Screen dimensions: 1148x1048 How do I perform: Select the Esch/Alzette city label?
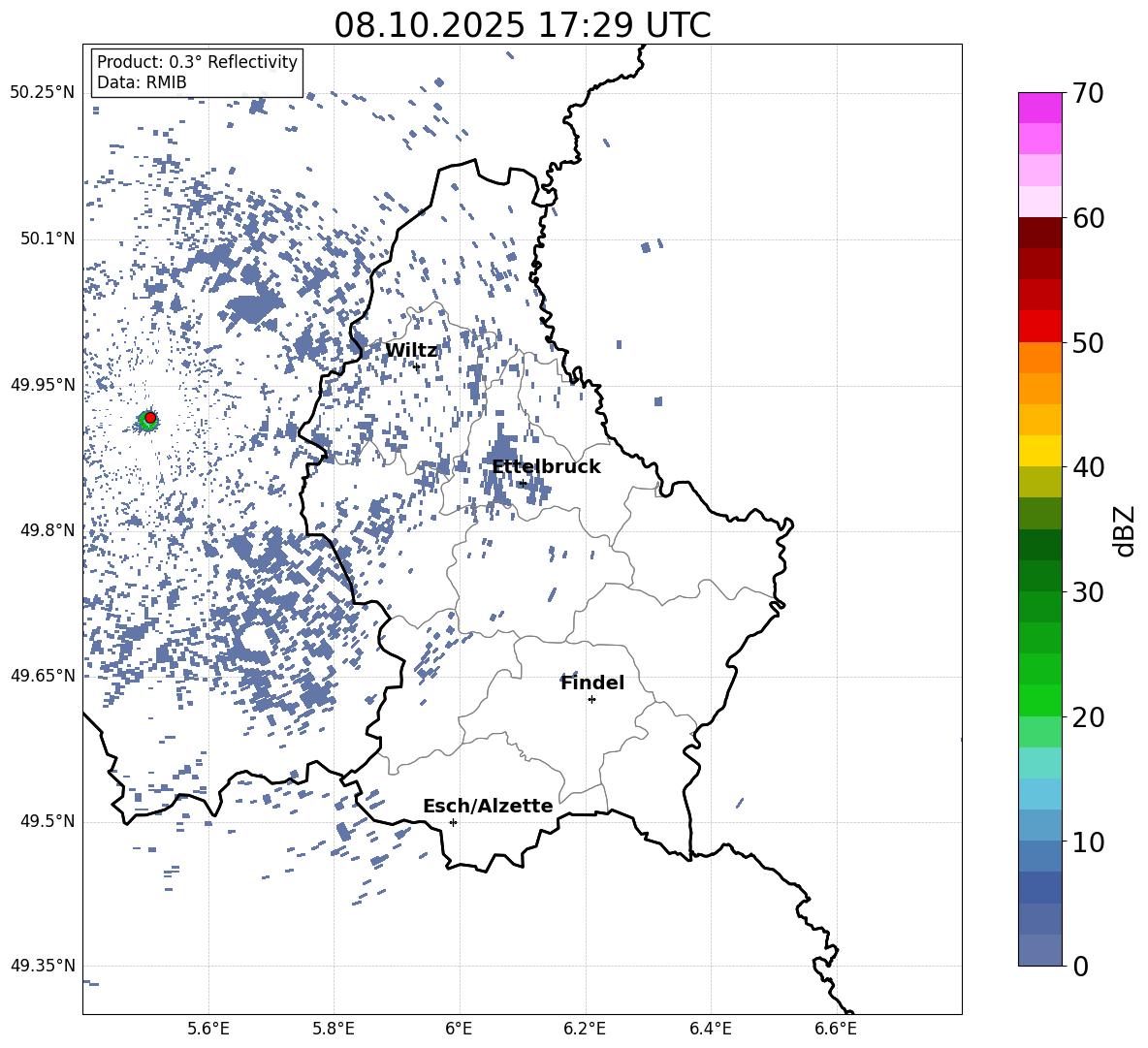point(488,807)
